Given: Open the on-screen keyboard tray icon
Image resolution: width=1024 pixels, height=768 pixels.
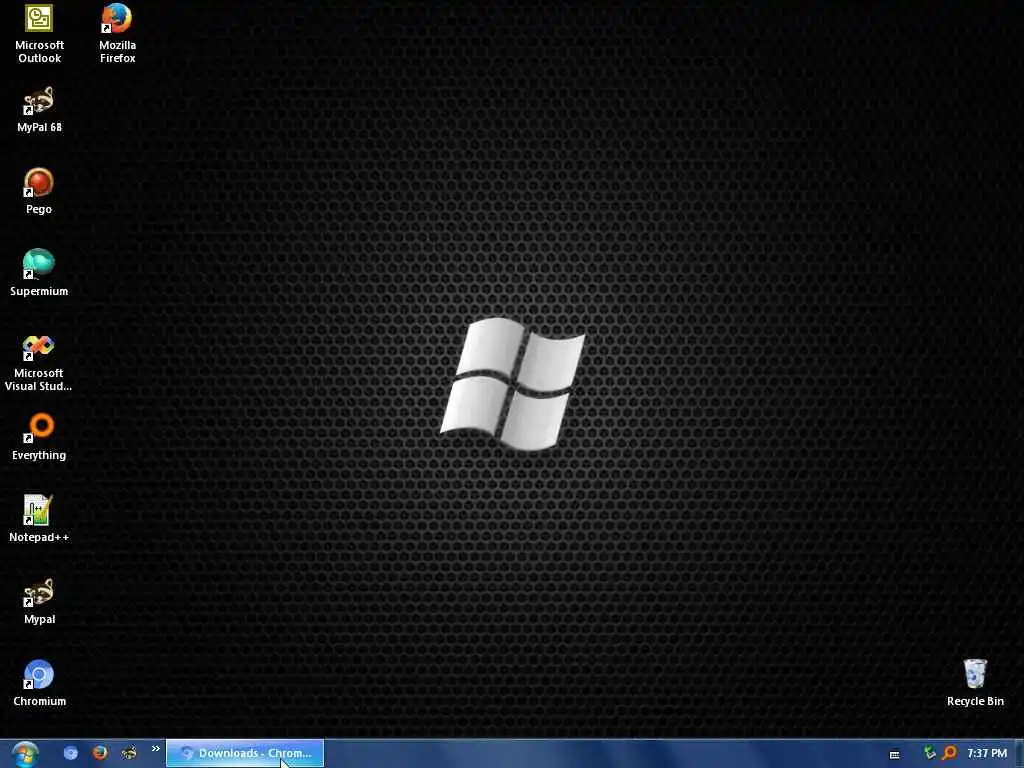Looking at the screenshot, I should pyautogui.click(x=895, y=754).
